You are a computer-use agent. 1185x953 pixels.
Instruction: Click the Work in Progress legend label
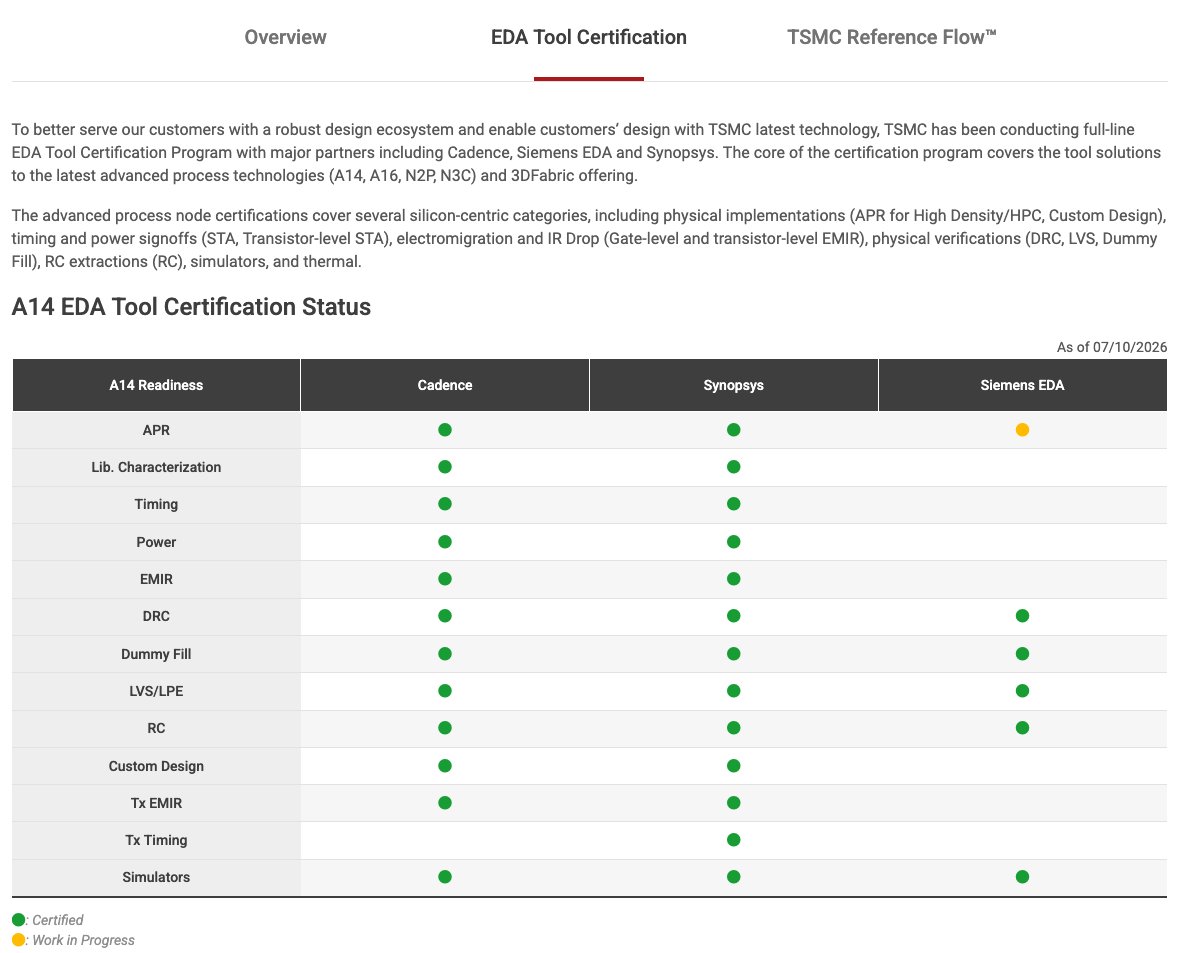83,940
